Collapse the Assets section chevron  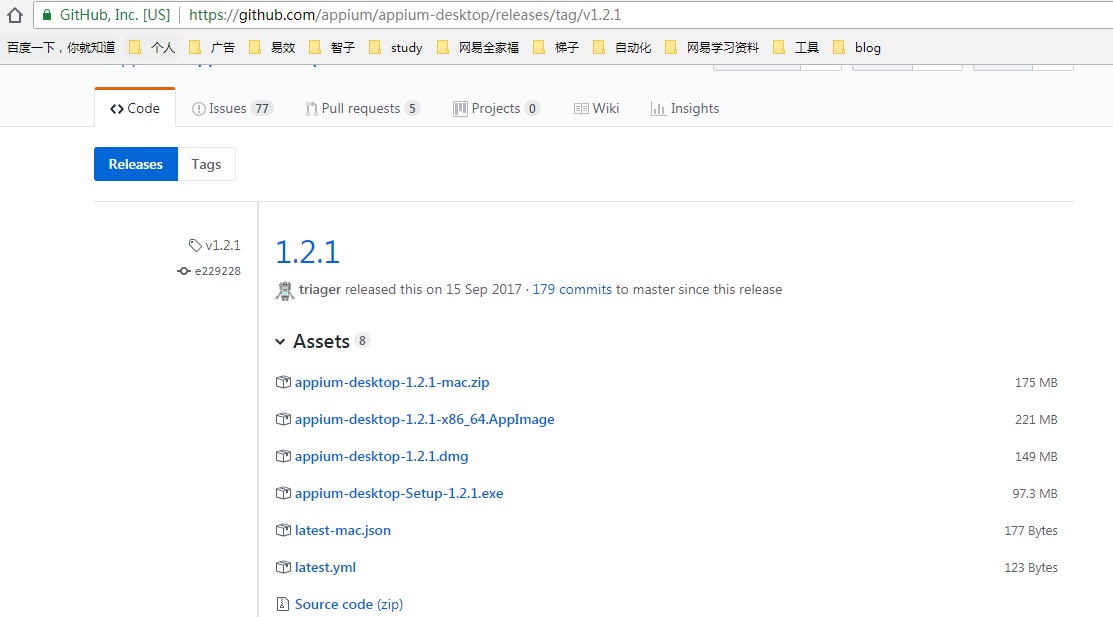tap(280, 342)
